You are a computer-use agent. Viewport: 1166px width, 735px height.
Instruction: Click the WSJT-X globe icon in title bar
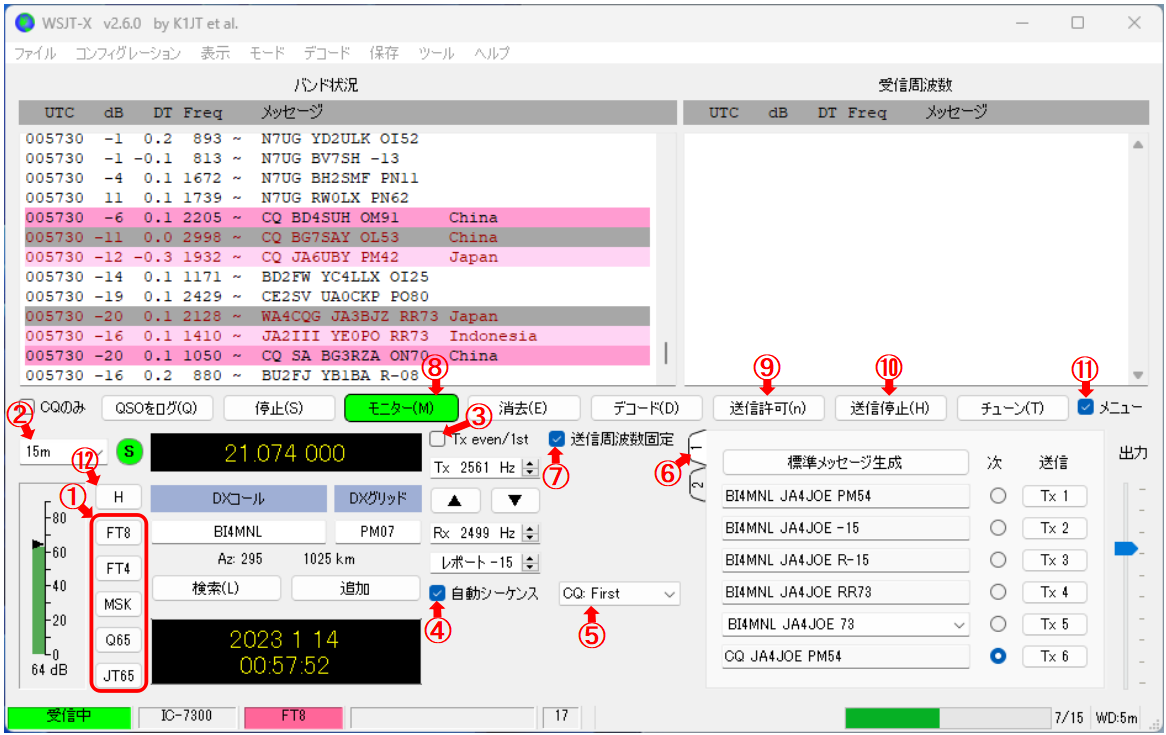(x=25, y=23)
